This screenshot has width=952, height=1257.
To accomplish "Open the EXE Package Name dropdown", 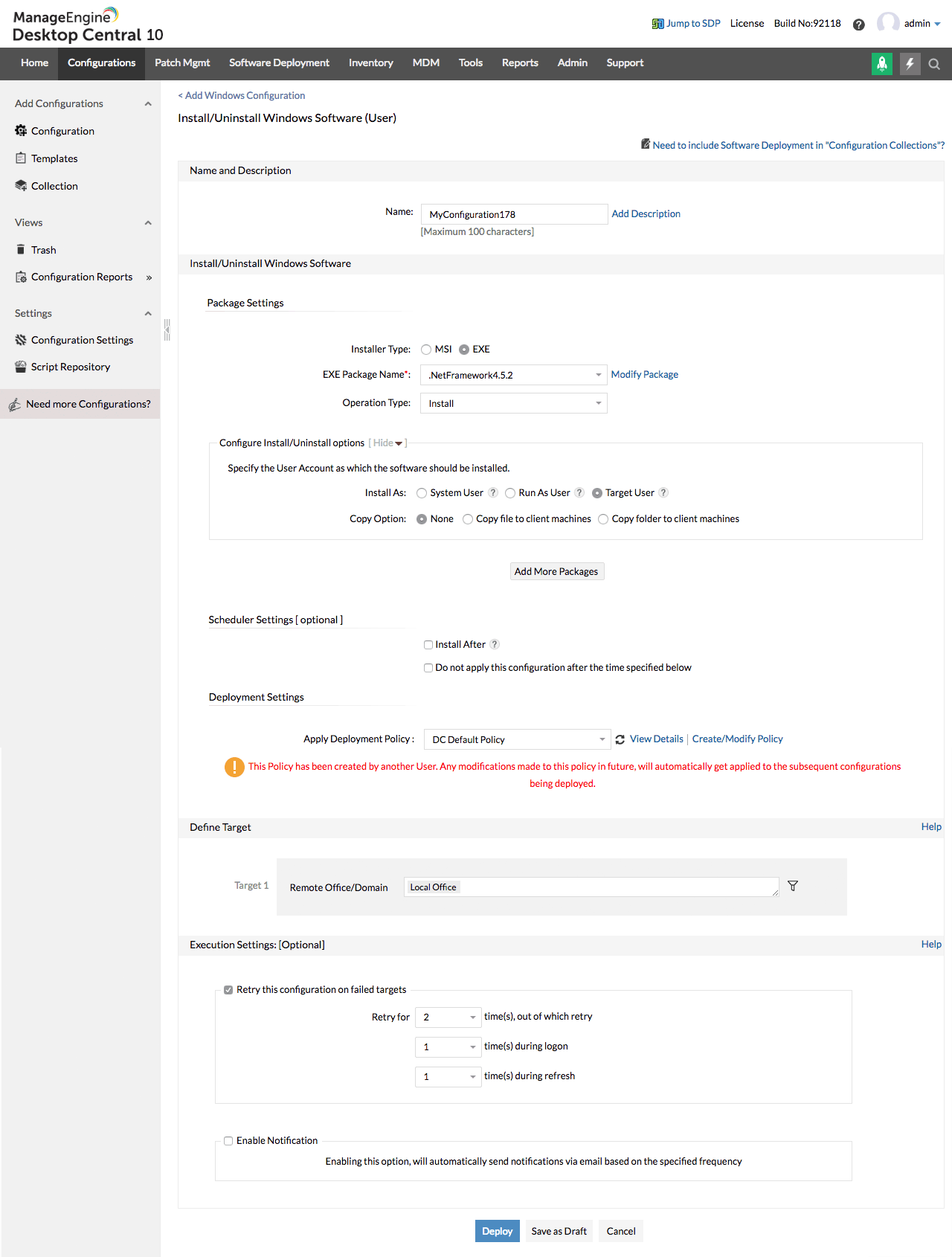I will (514, 375).
